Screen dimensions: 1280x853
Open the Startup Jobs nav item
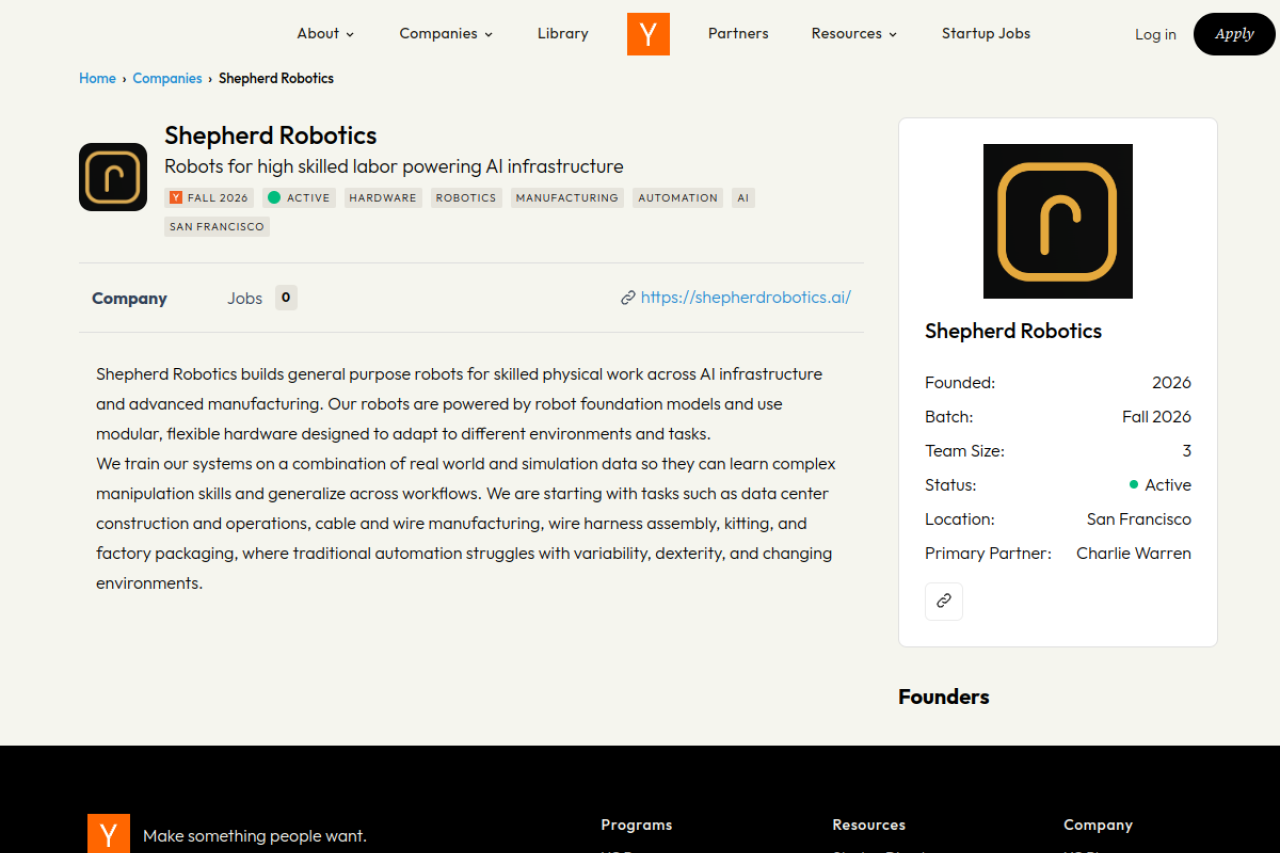986,34
